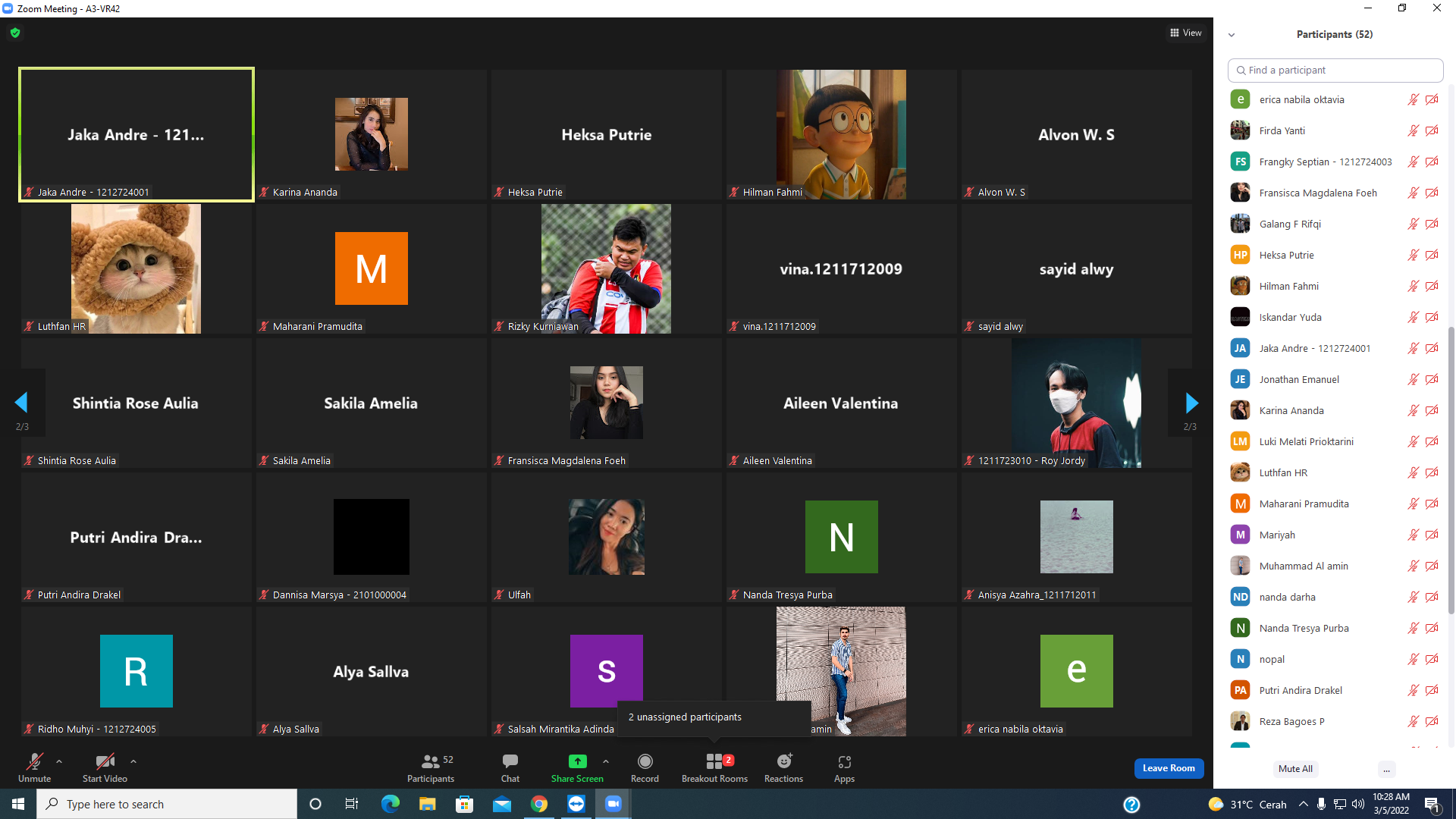Viewport: 1456px width, 819px height.
Task: Click Hilman Fahmi's video tile
Action: [841, 134]
